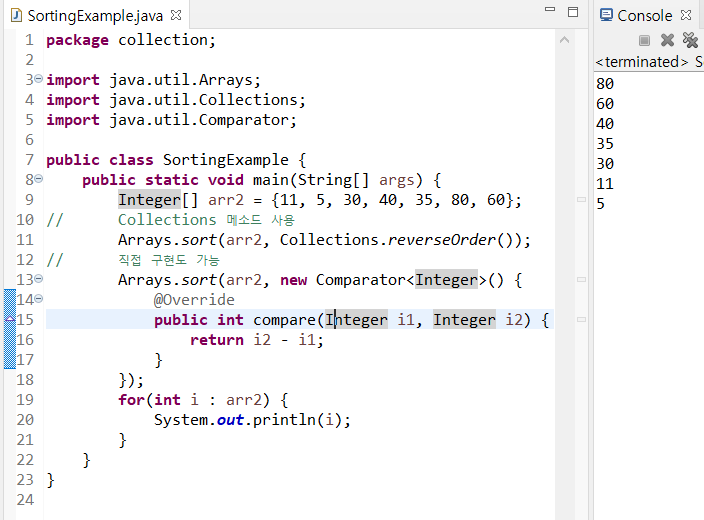This screenshot has width=704, height=520.
Task: Click 'java.util.Collections' import text
Action: pos(203,100)
